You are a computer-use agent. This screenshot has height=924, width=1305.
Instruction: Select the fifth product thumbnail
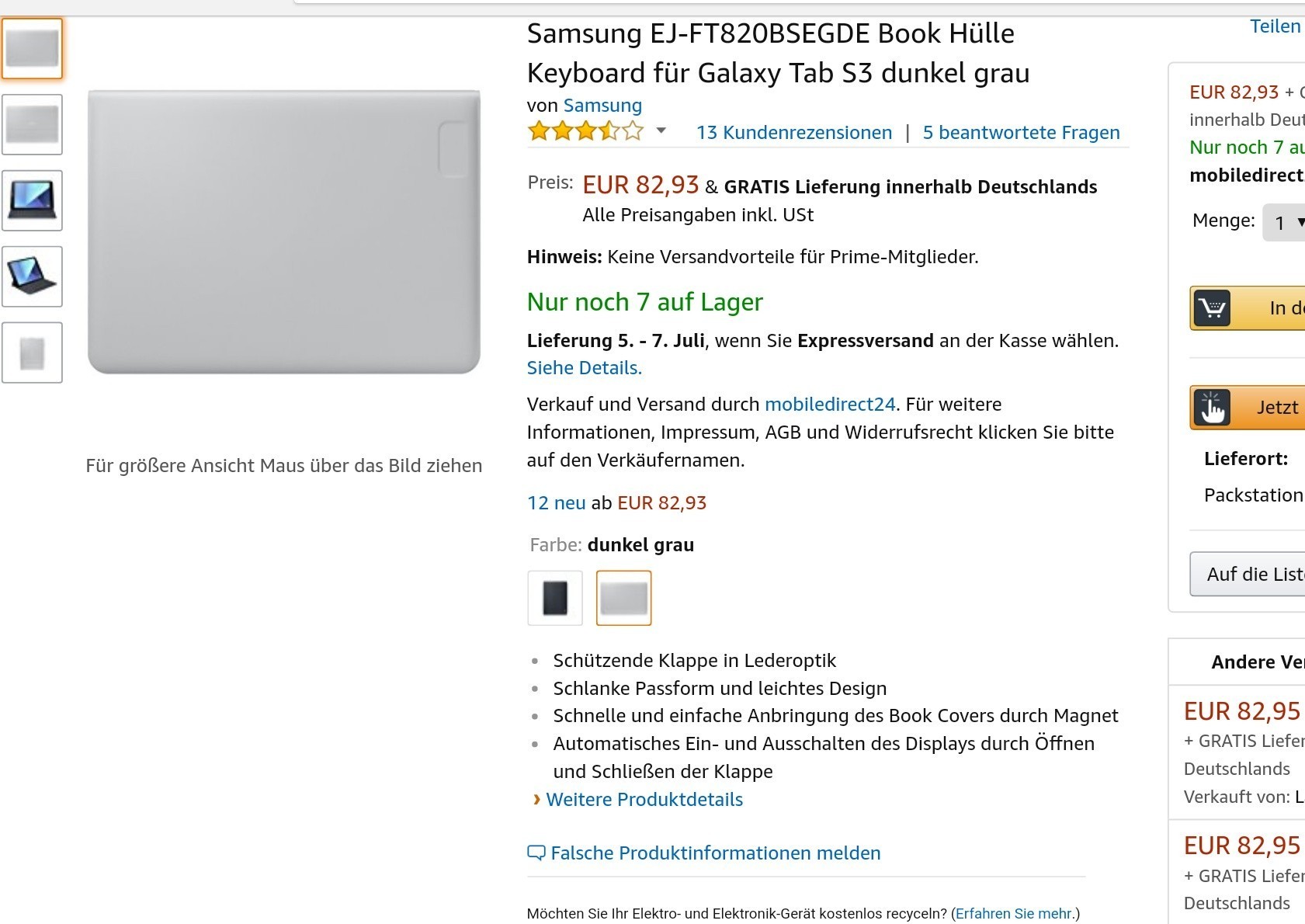pos(32,353)
